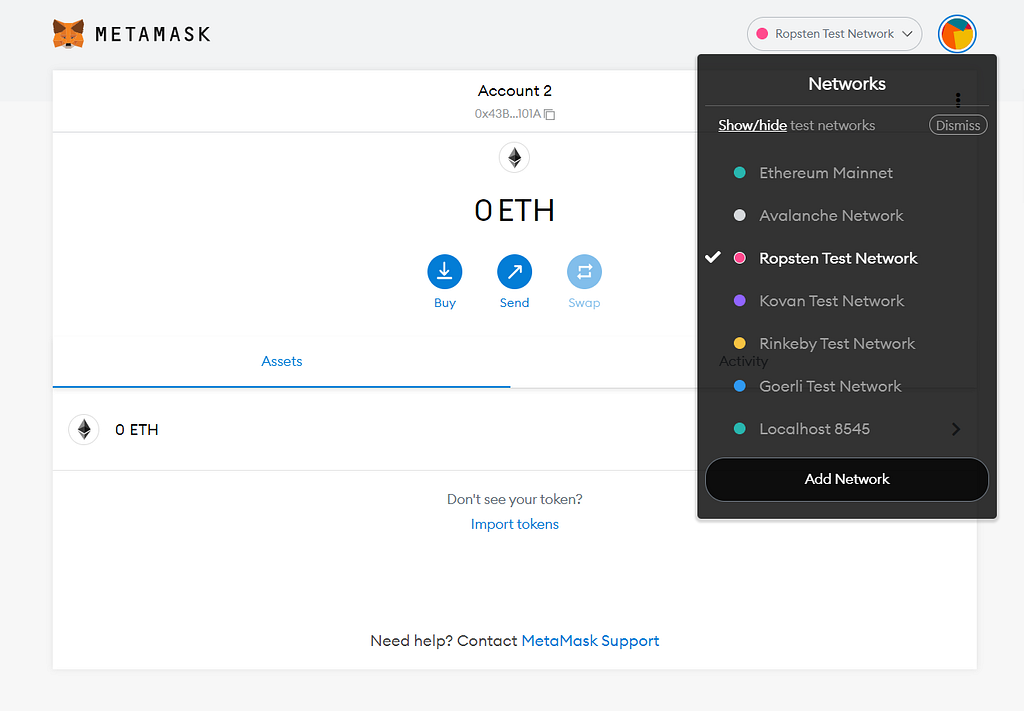Viewport: 1024px width, 711px height.
Task: Select Ethereum Mainnet network
Action: coord(847,173)
